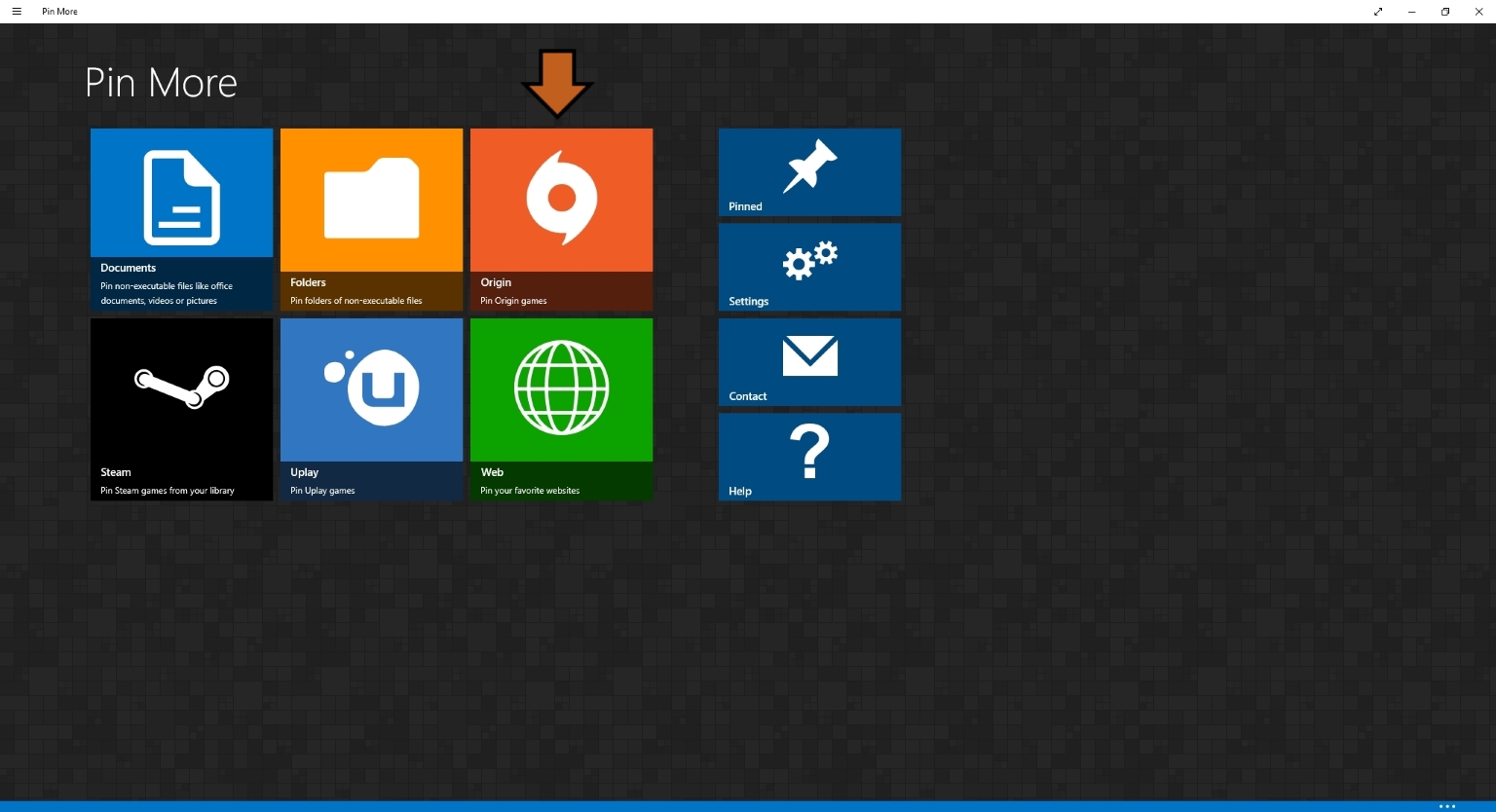The image size is (1496, 812).
Task: Click 'Pin your favorite websites' description
Action: 529,491
